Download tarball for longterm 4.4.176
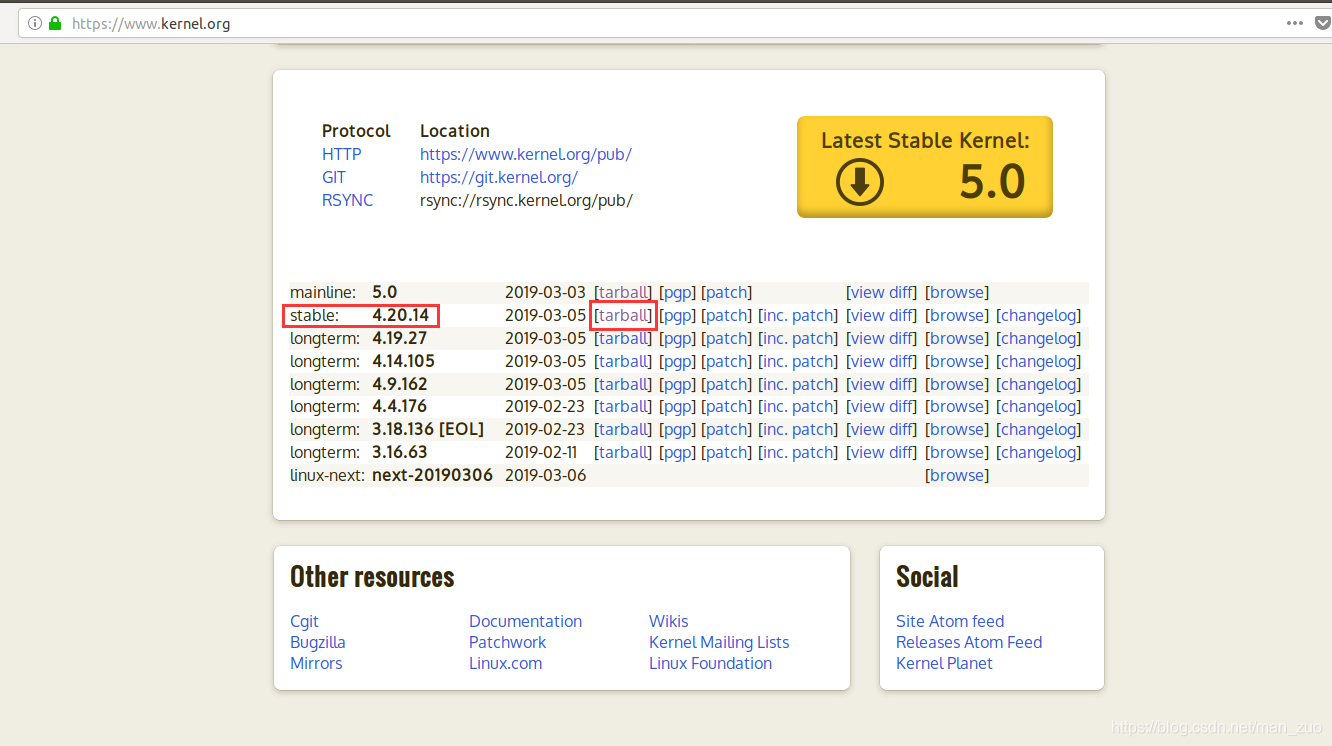 (x=623, y=406)
